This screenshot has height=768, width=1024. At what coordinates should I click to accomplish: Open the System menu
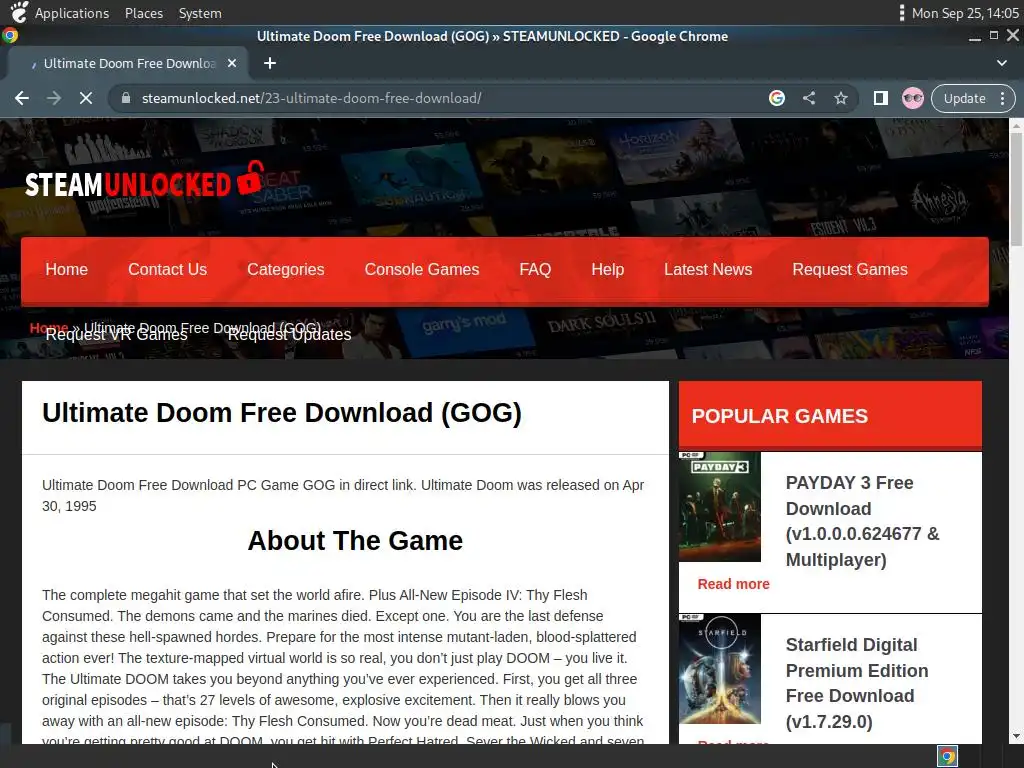(200, 13)
